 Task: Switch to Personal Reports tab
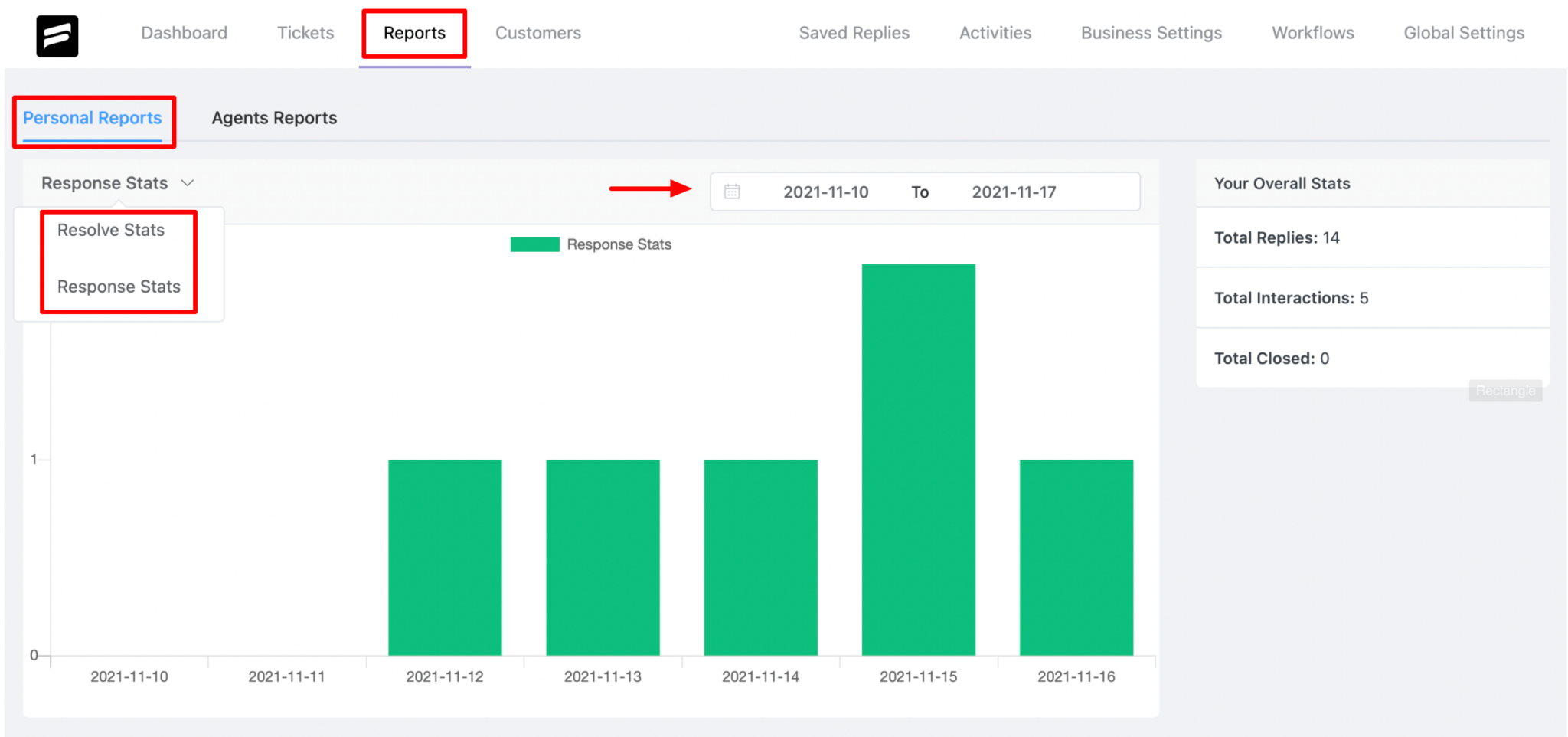click(x=93, y=118)
